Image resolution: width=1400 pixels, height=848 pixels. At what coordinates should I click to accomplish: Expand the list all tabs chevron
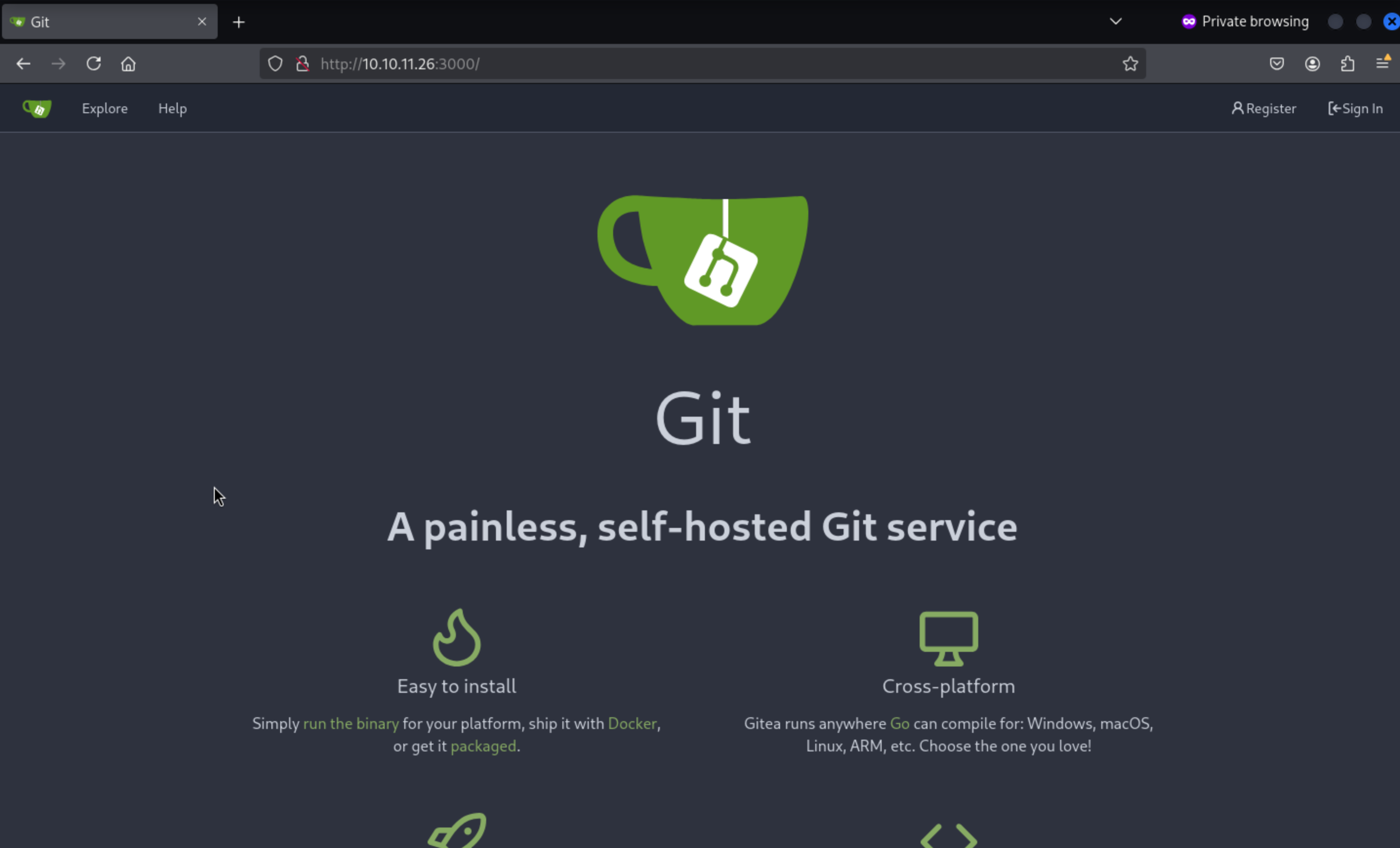pyautogui.click(x=1115, y=21)
